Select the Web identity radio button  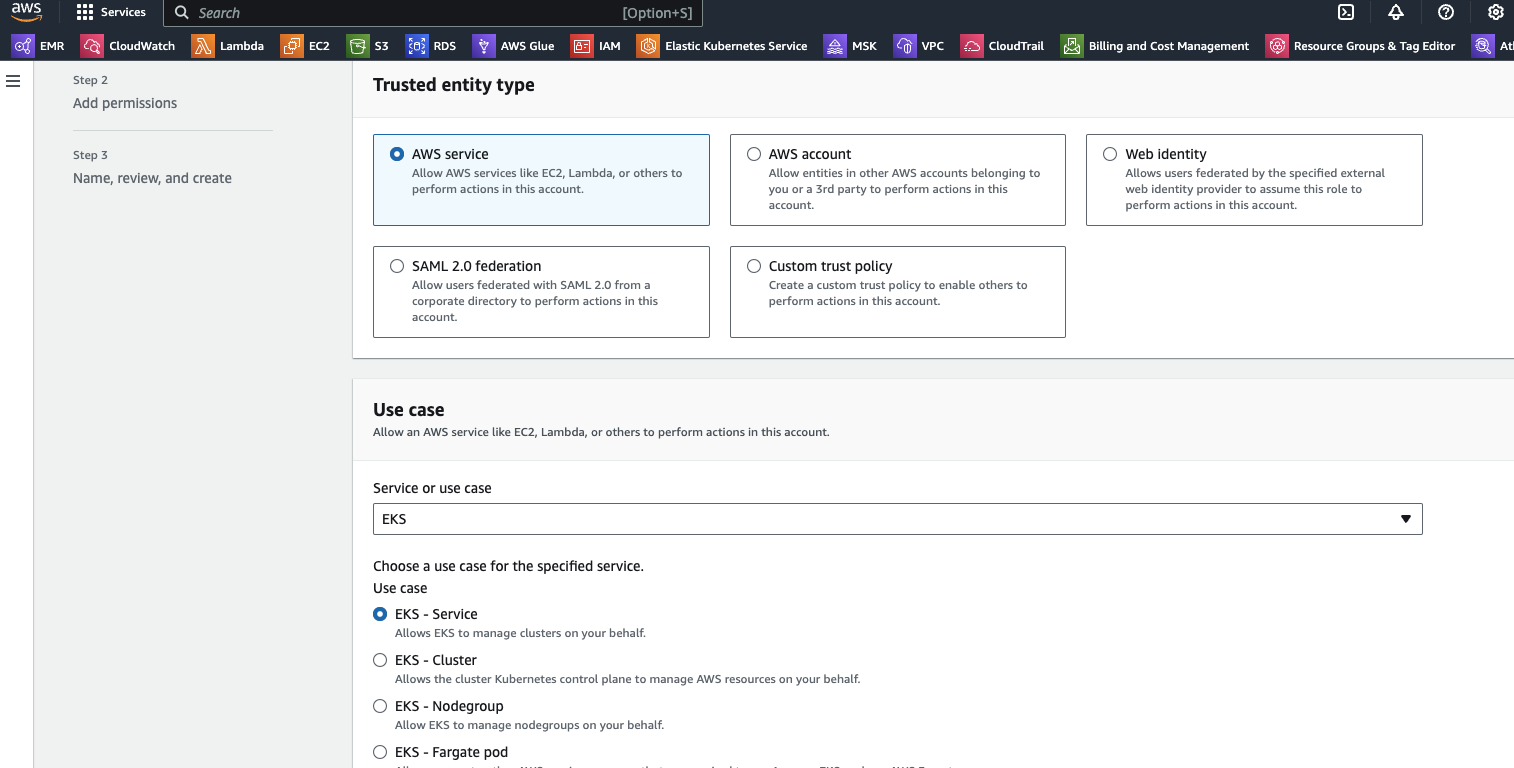(1110, 154)
